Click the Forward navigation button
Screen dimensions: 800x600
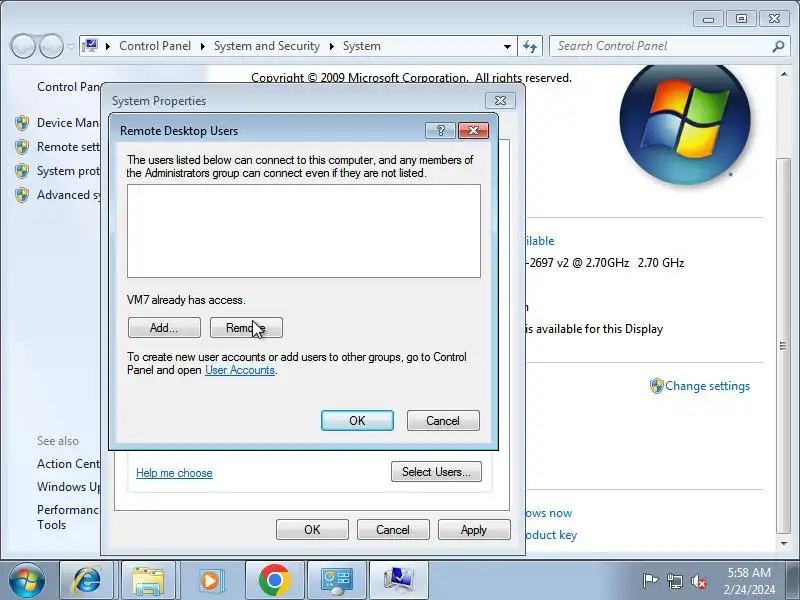coord(51,46)
